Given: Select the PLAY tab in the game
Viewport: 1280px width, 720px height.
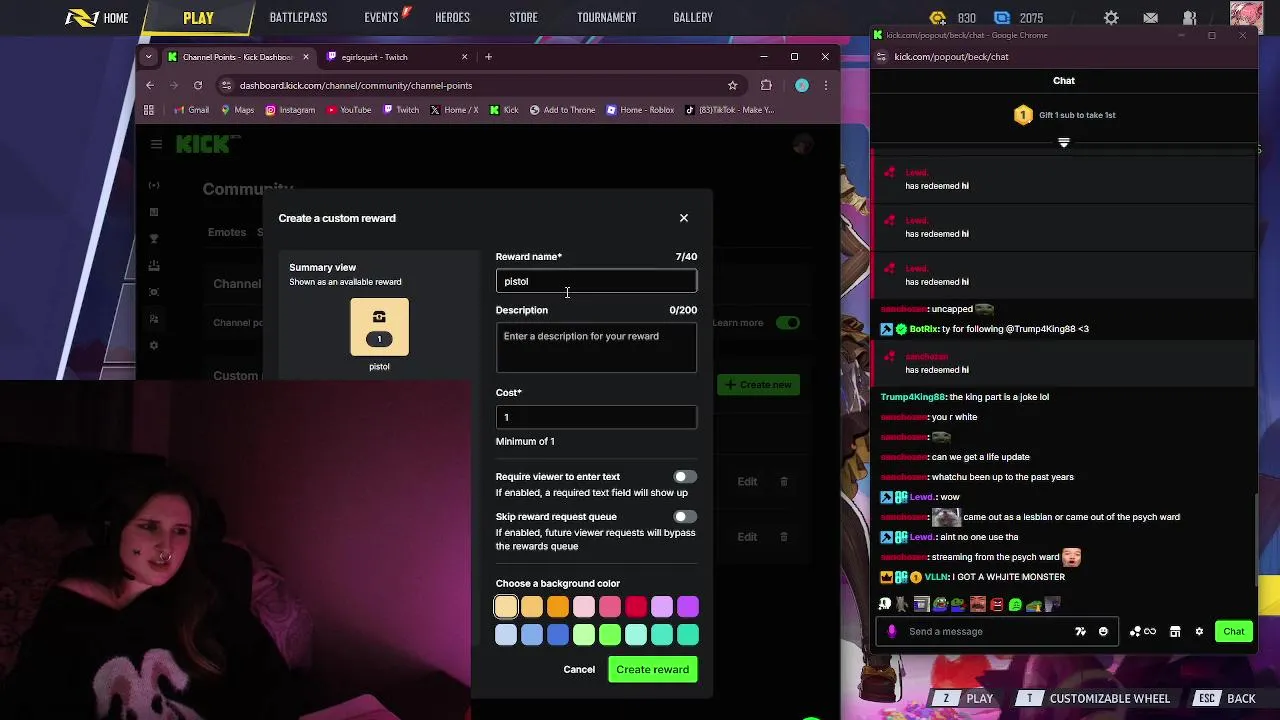Looking at the screenshot, I should point(198,18).
